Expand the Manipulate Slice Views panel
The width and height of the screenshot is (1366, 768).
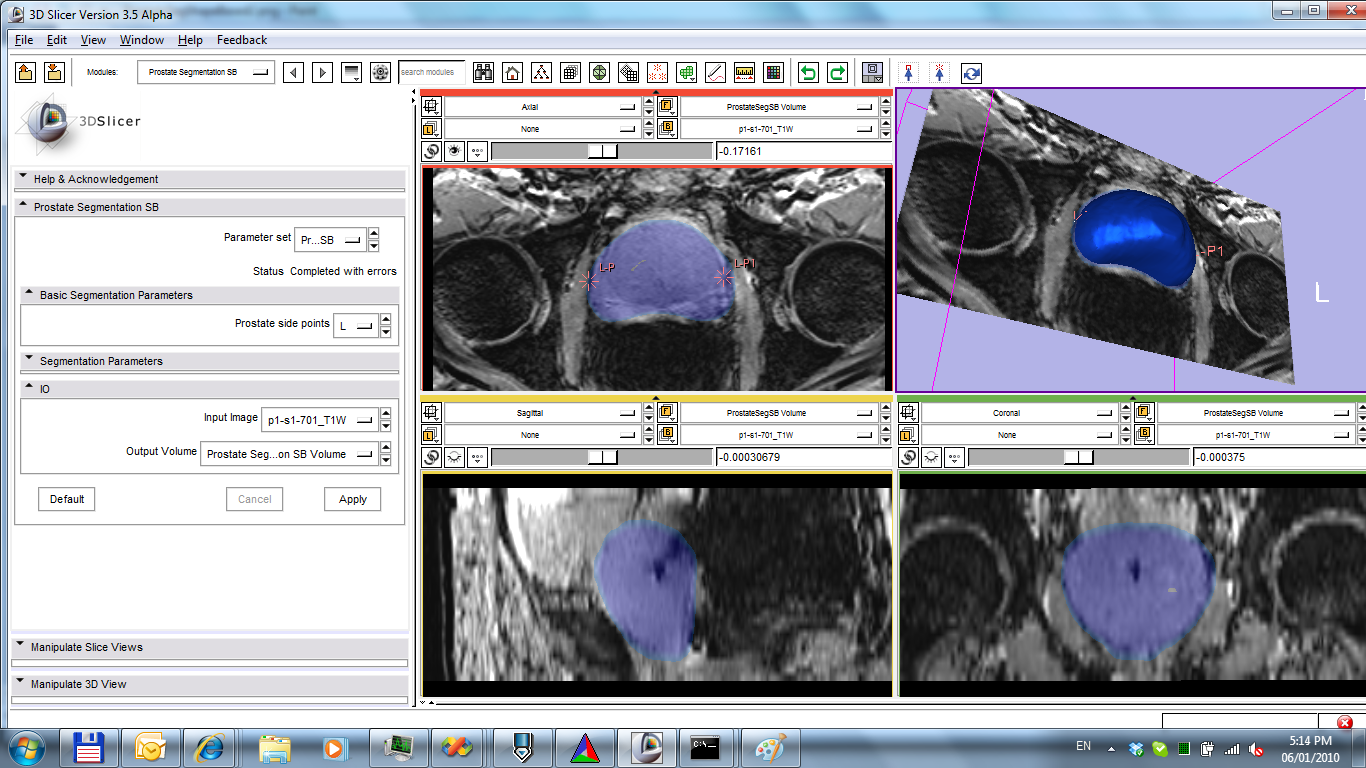pyautogui.click(x=87, y=647)
